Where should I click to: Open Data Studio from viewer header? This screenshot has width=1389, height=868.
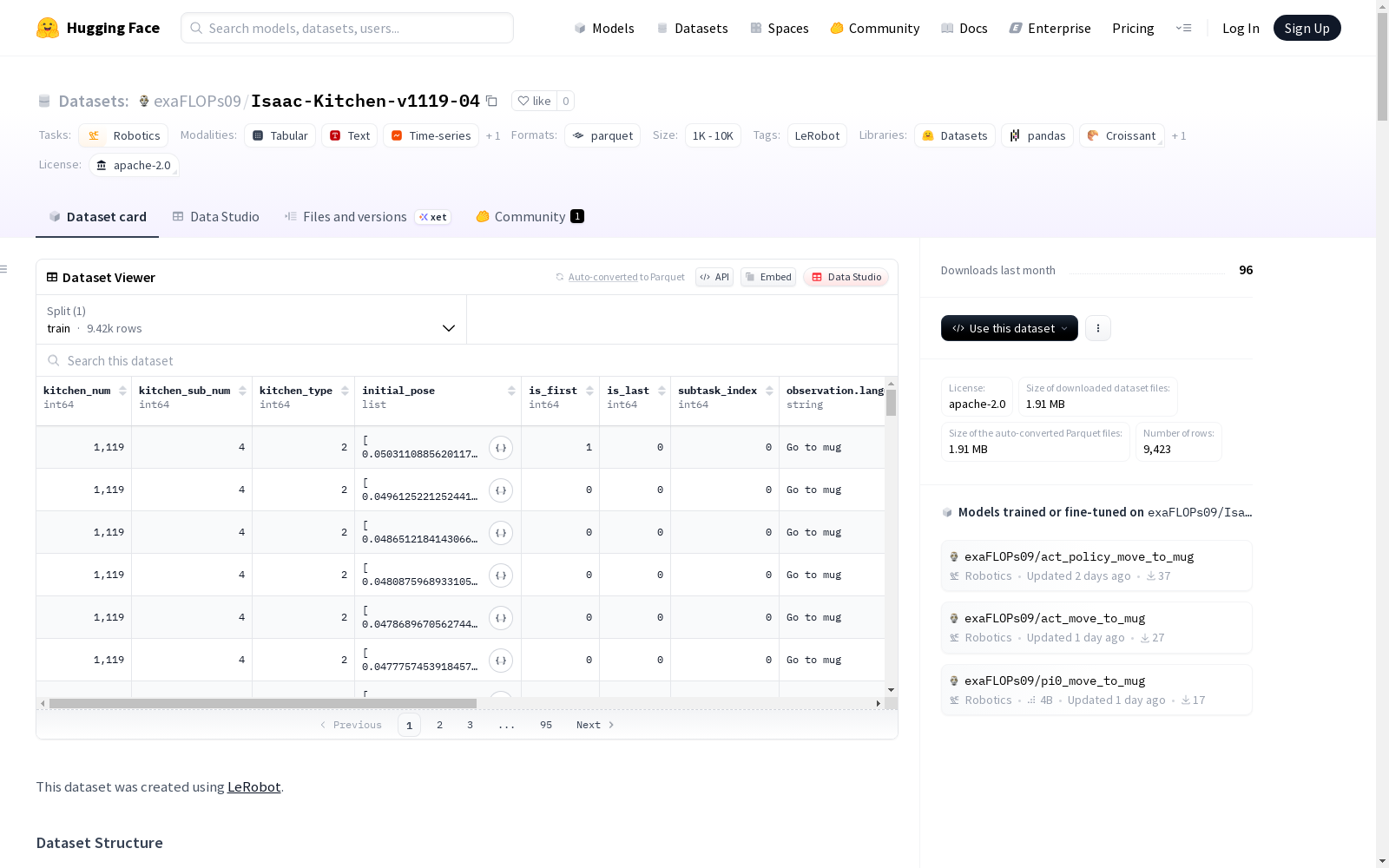tap(846, 277)
